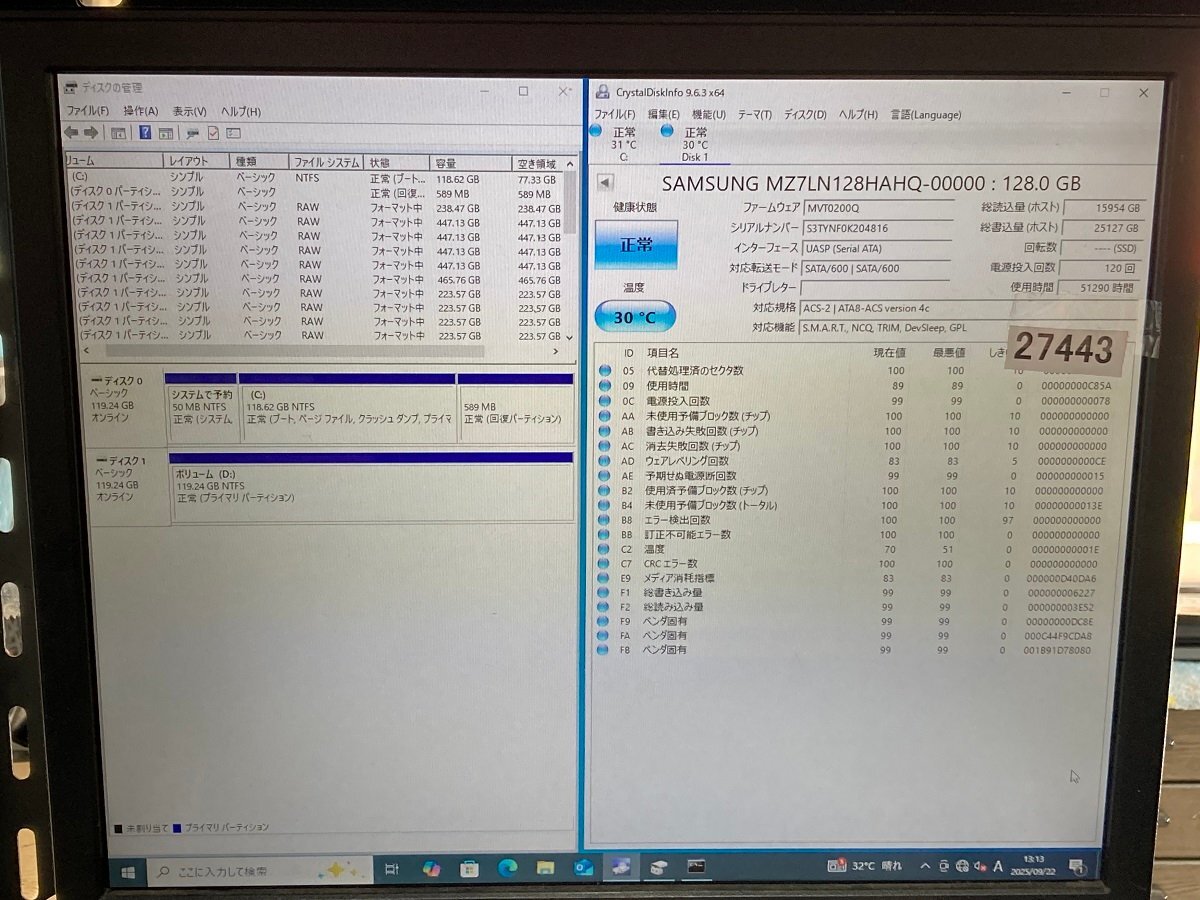Open the ファイル(F) menu in Disk Management

(x=88, y=111)
